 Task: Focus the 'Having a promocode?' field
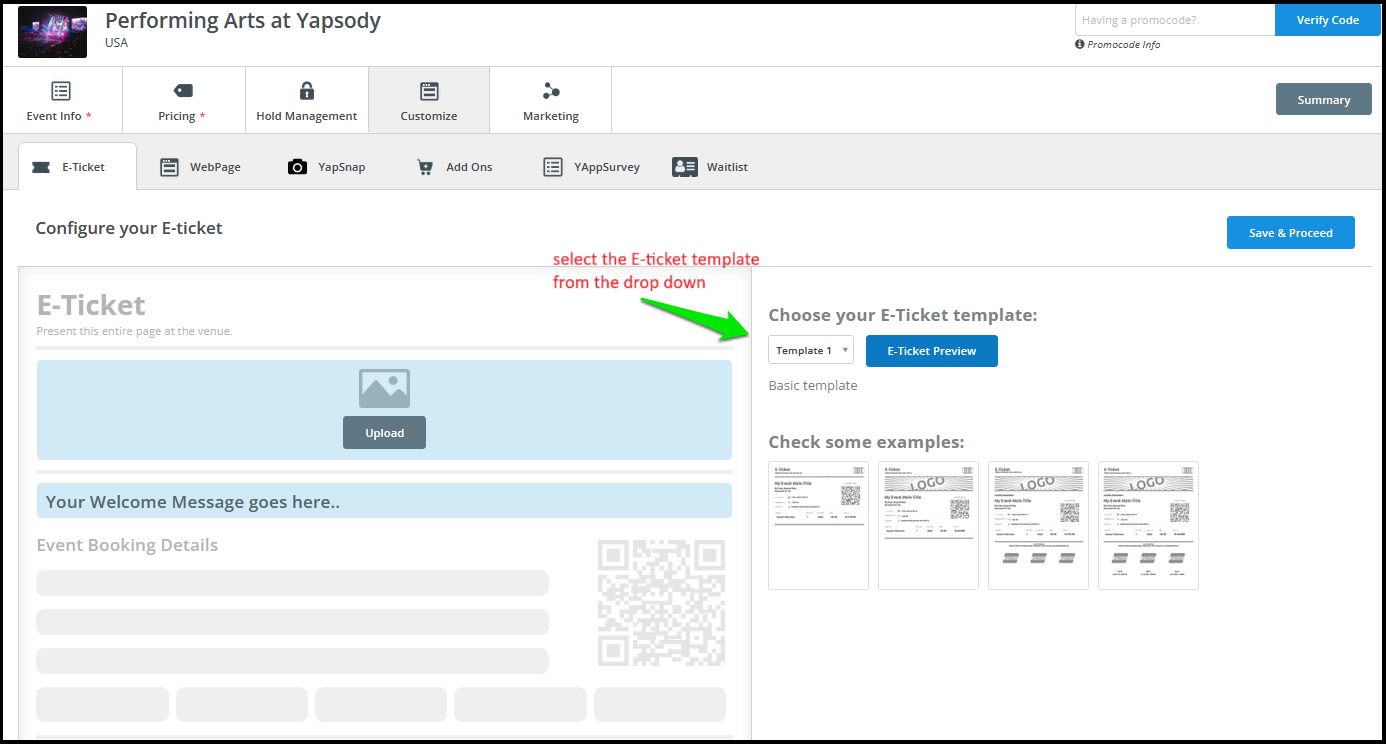coord(1175,20)
